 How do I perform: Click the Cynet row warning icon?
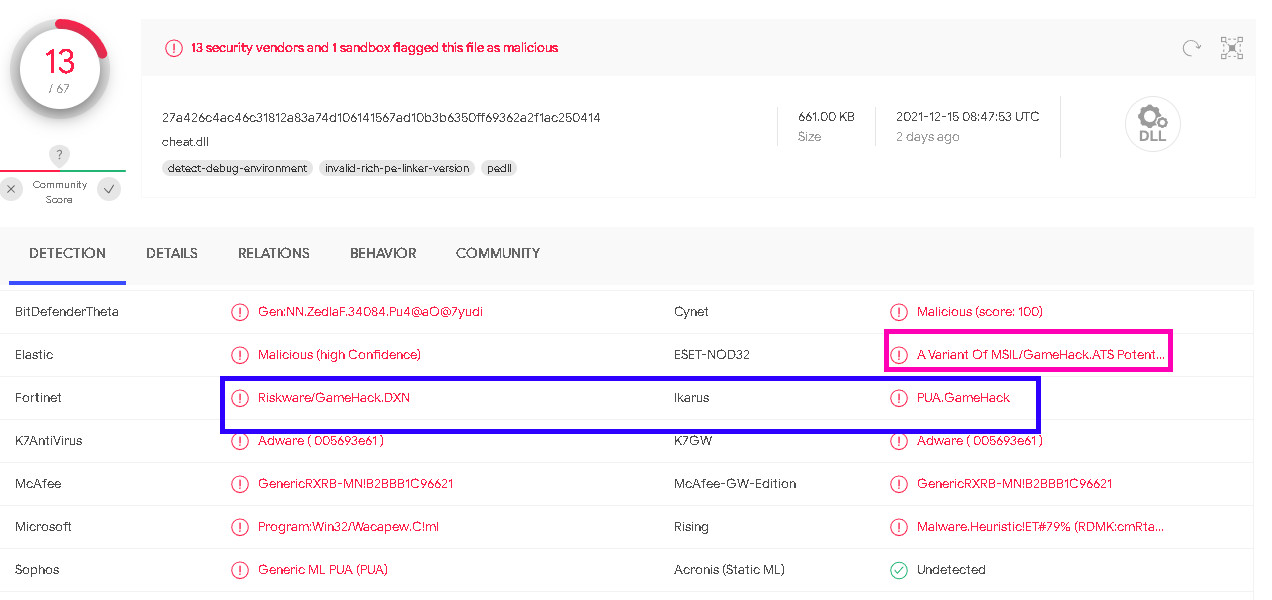coord(899,312)
